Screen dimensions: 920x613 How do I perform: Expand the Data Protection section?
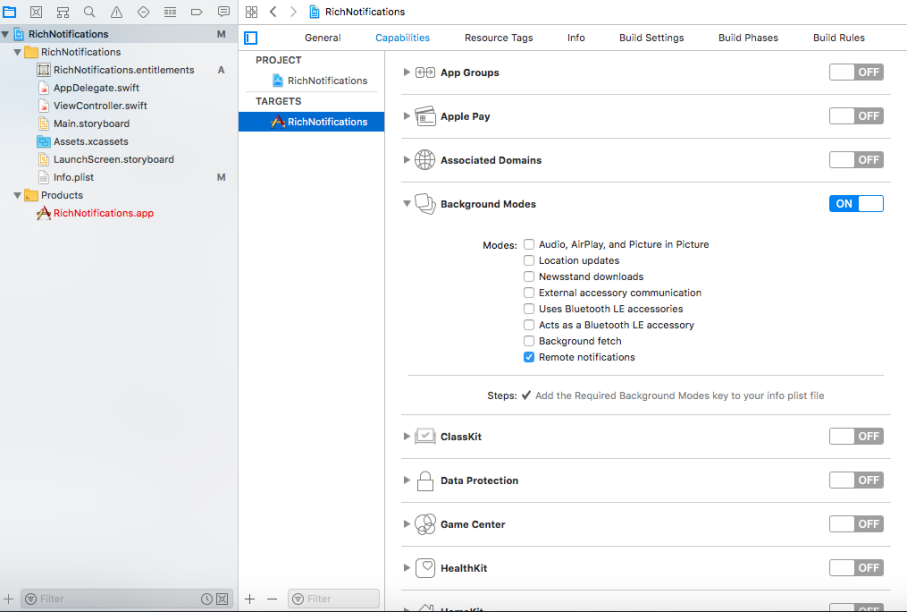406,480
